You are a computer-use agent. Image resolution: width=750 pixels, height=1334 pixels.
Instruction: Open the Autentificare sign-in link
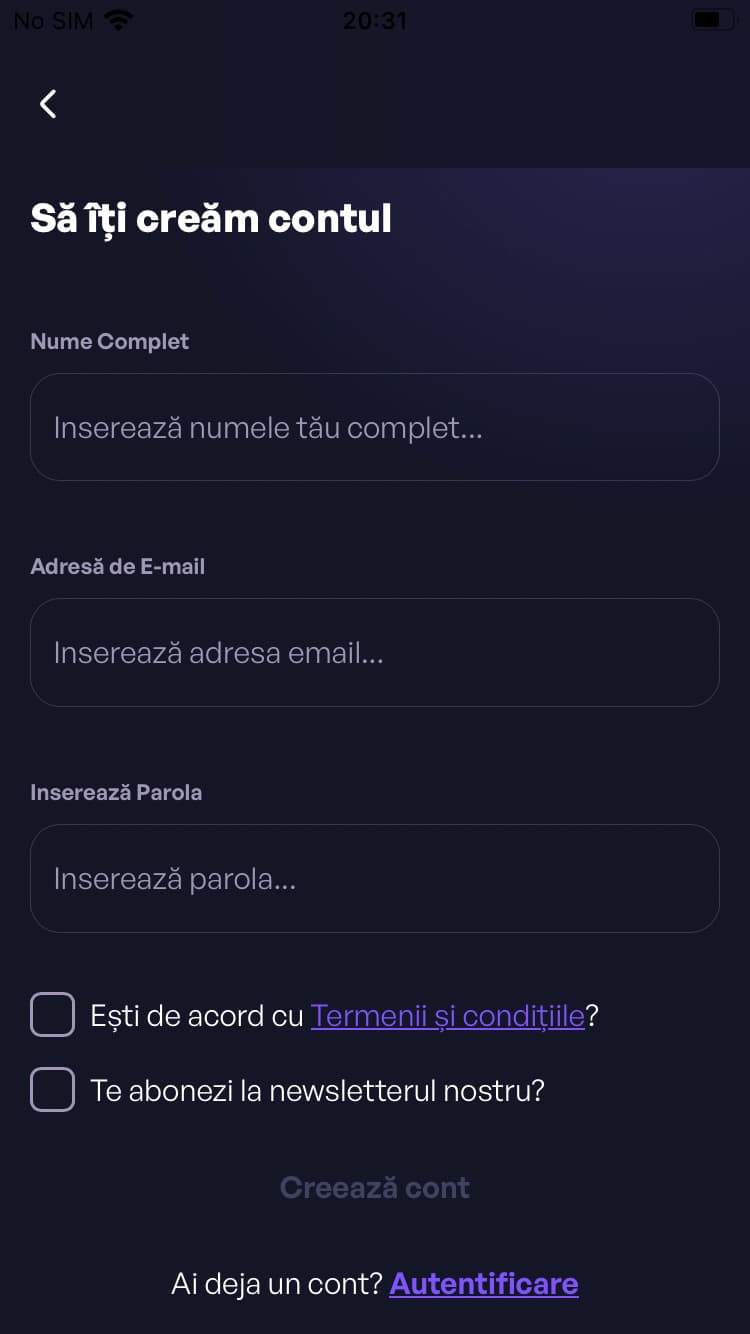[x=484, y=1283]
